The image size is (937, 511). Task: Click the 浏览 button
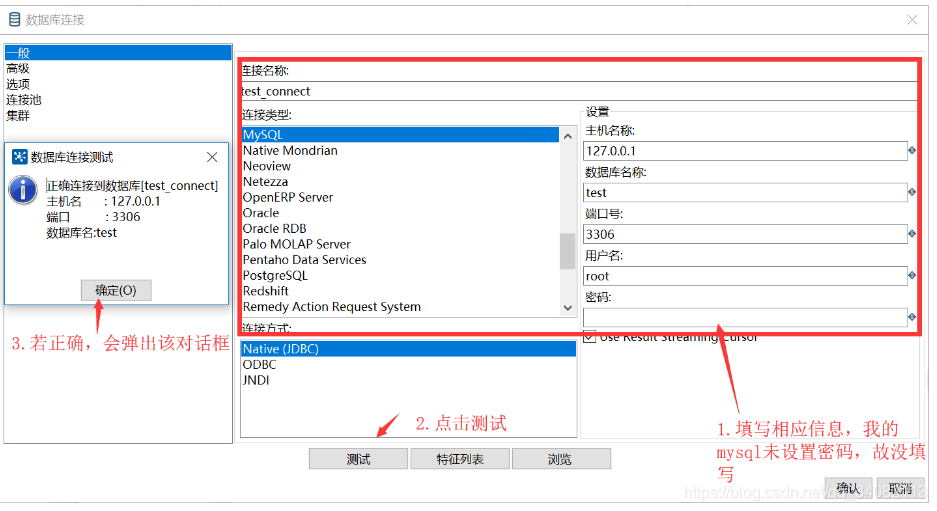point(561,459)
